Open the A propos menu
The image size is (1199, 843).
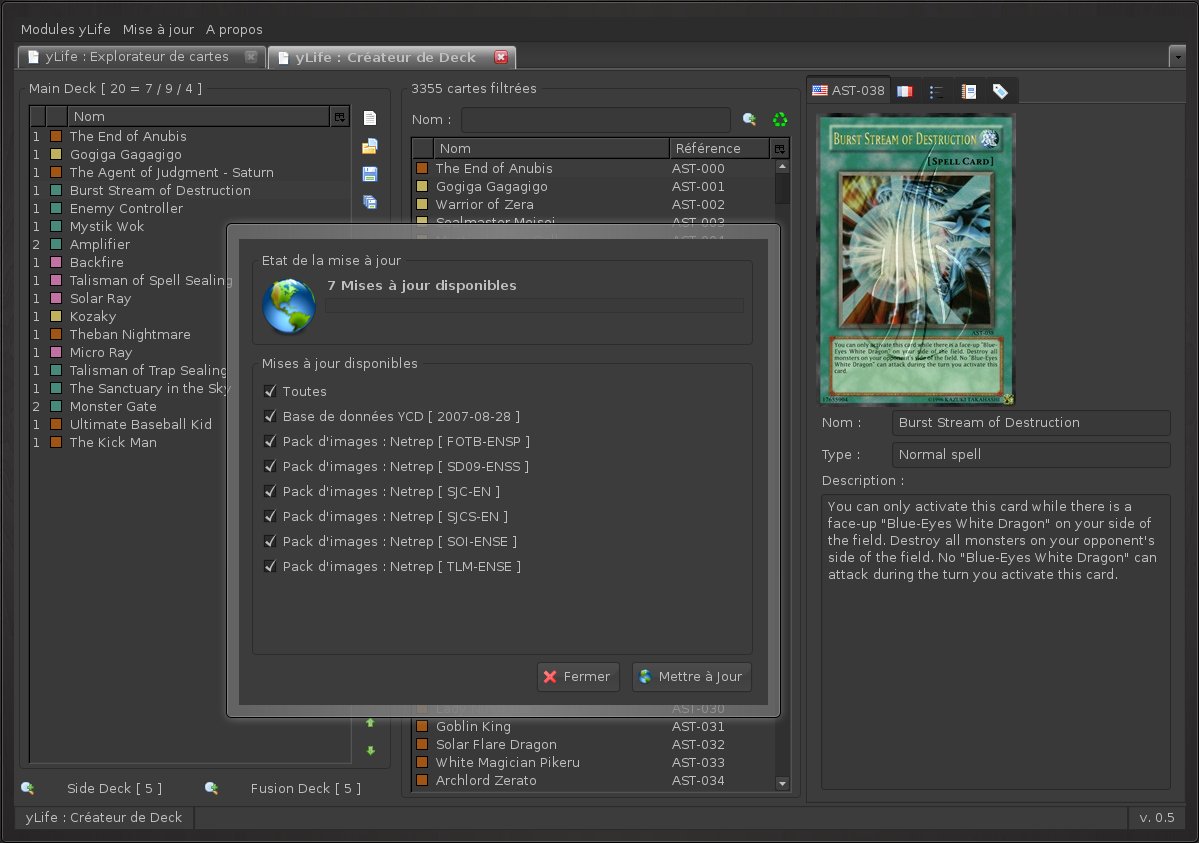coord(234,29)
